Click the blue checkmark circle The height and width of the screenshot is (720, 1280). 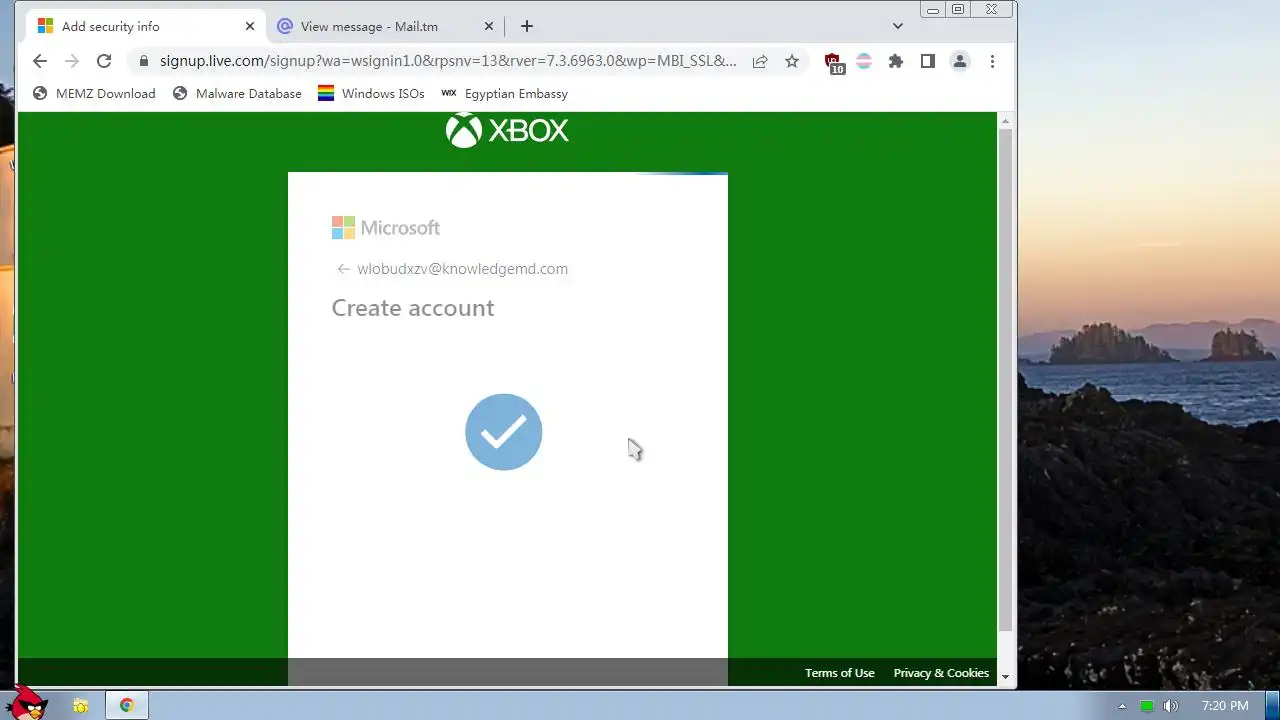(504, 432)
